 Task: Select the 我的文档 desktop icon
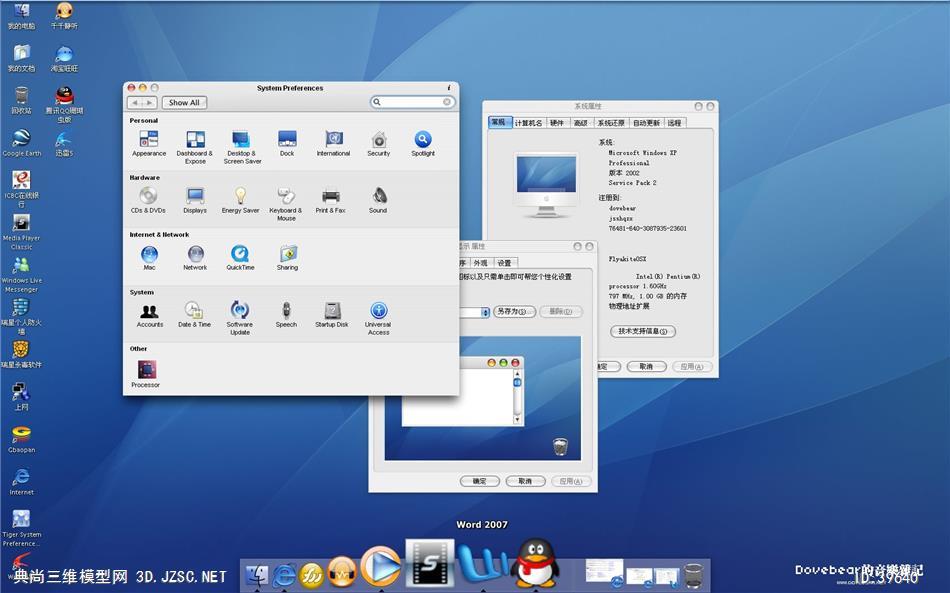point(21,59)
